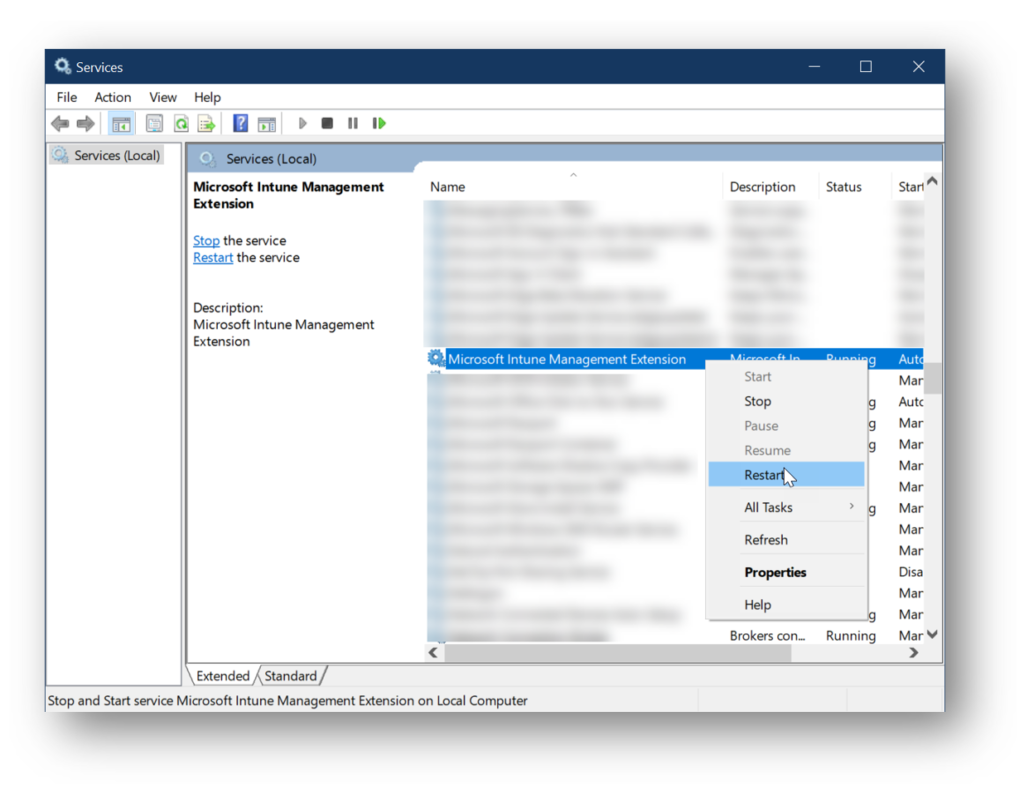Choose Help in the context menu
The height and width of the screenshot is (789, 1024).
click(x=786, y=605)
